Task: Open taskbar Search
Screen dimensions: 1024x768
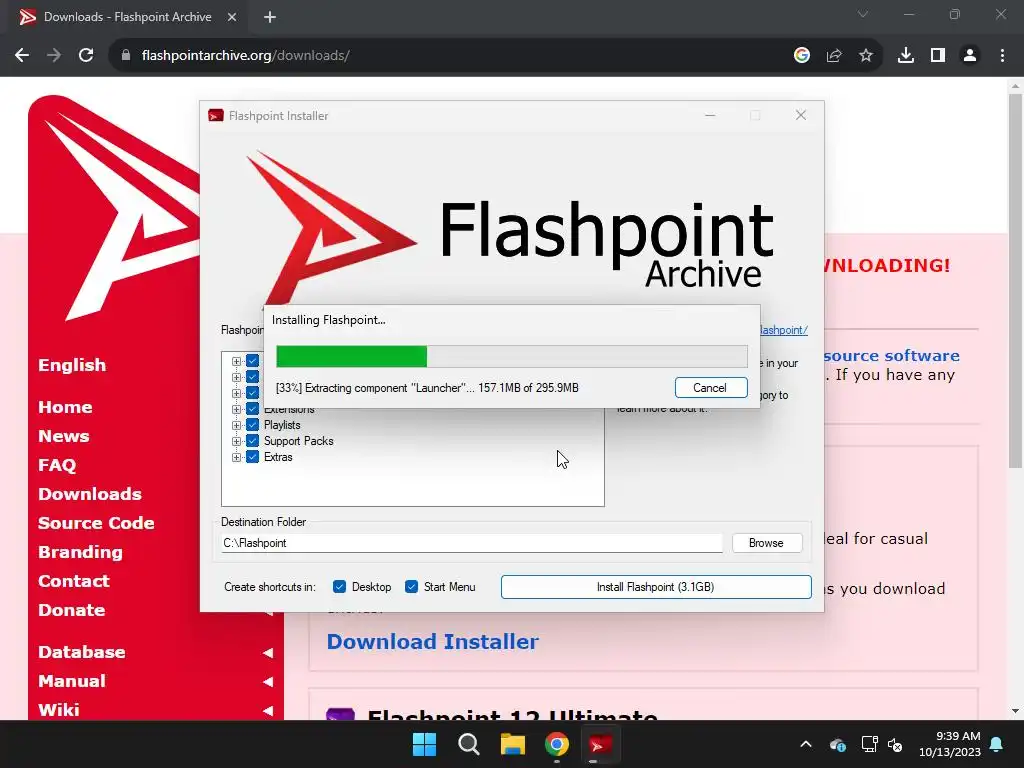Action: pyautogui.click(x=469, y=744)
